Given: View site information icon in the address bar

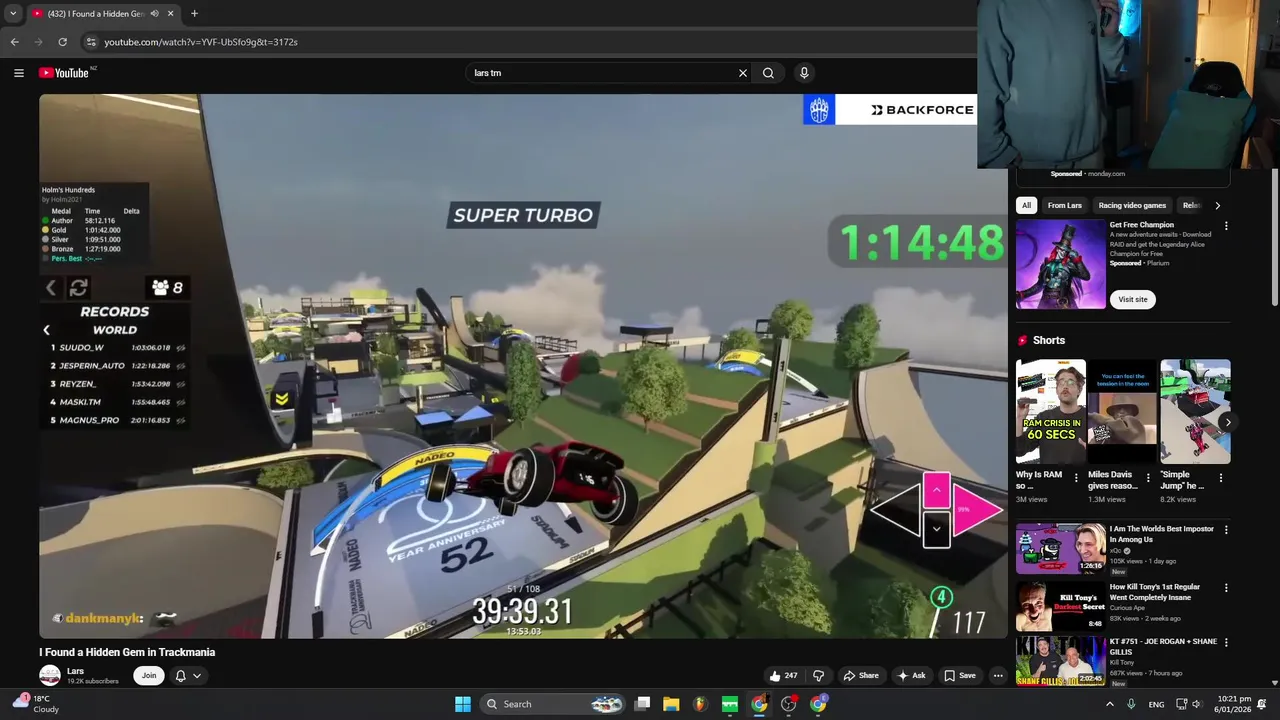Looking at the screenshot, I should [x=91, y=42].
